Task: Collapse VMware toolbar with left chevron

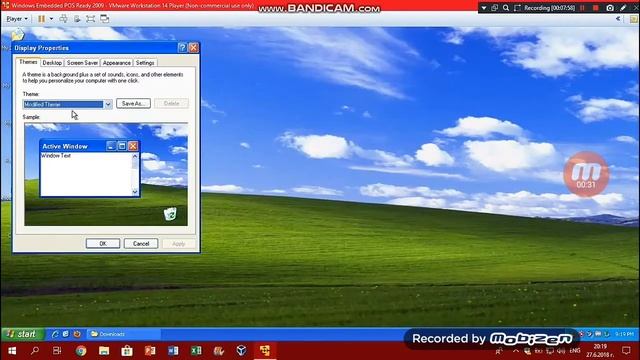Action: point(618,19)
